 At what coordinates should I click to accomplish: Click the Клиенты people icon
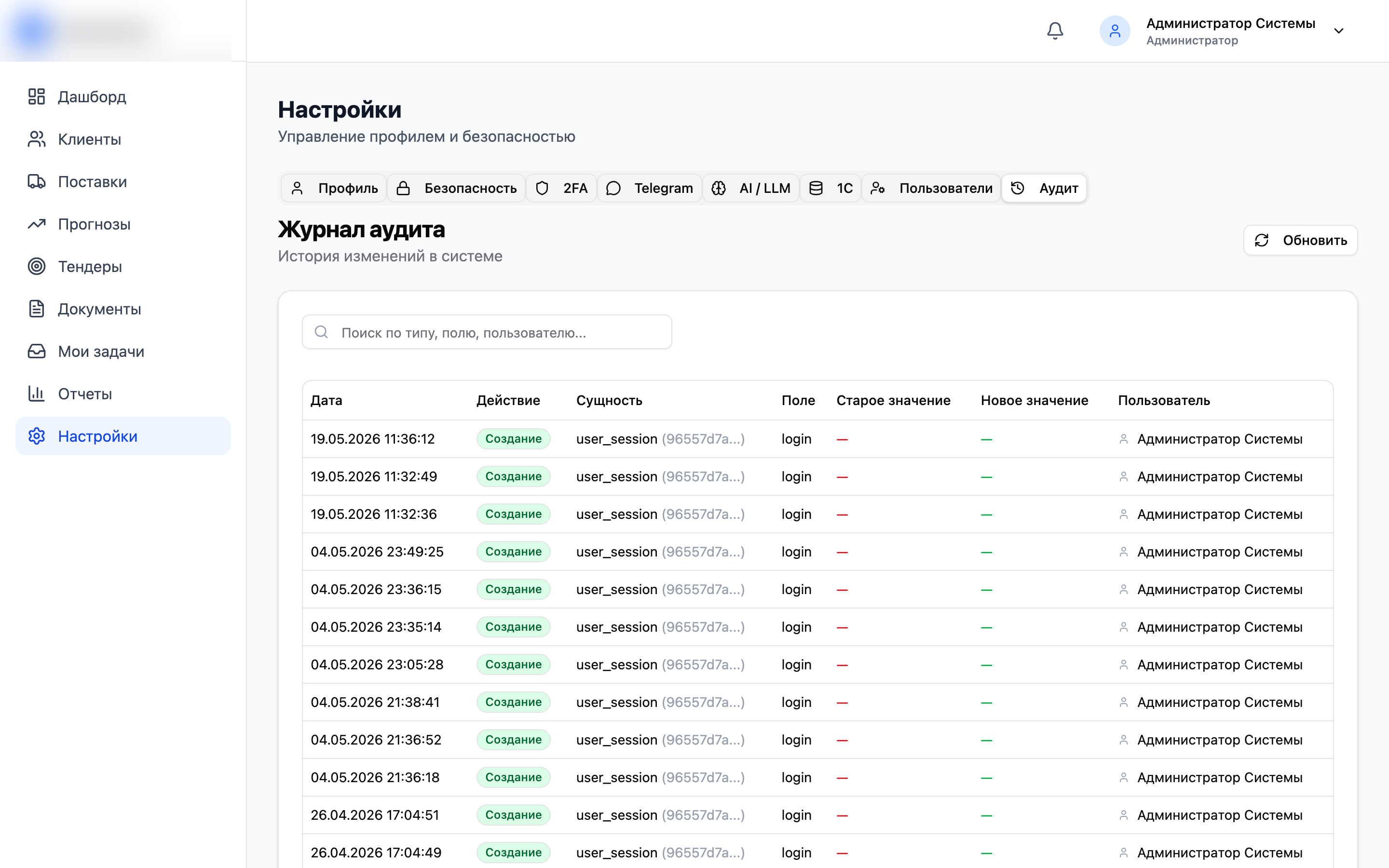37,139
